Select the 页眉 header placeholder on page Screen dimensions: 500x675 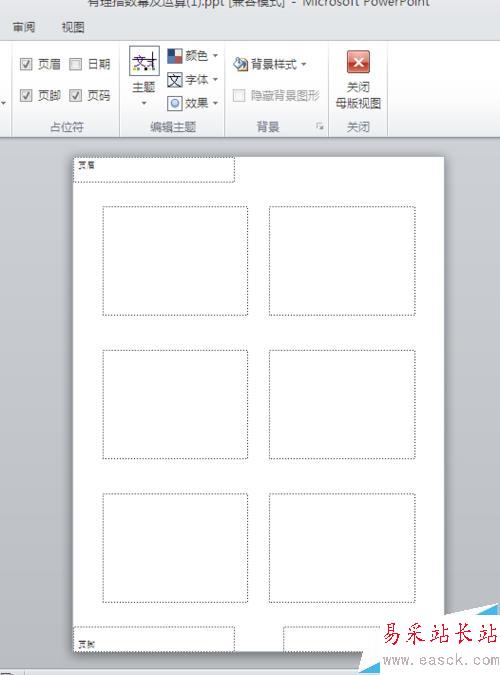point(154,170)
